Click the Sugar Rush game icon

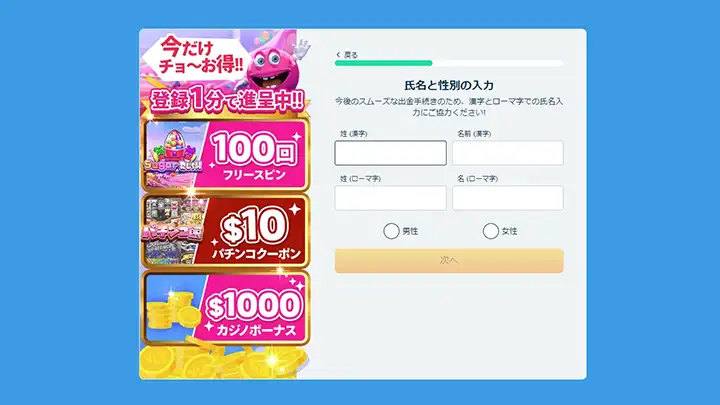click(x=173, y=154)
